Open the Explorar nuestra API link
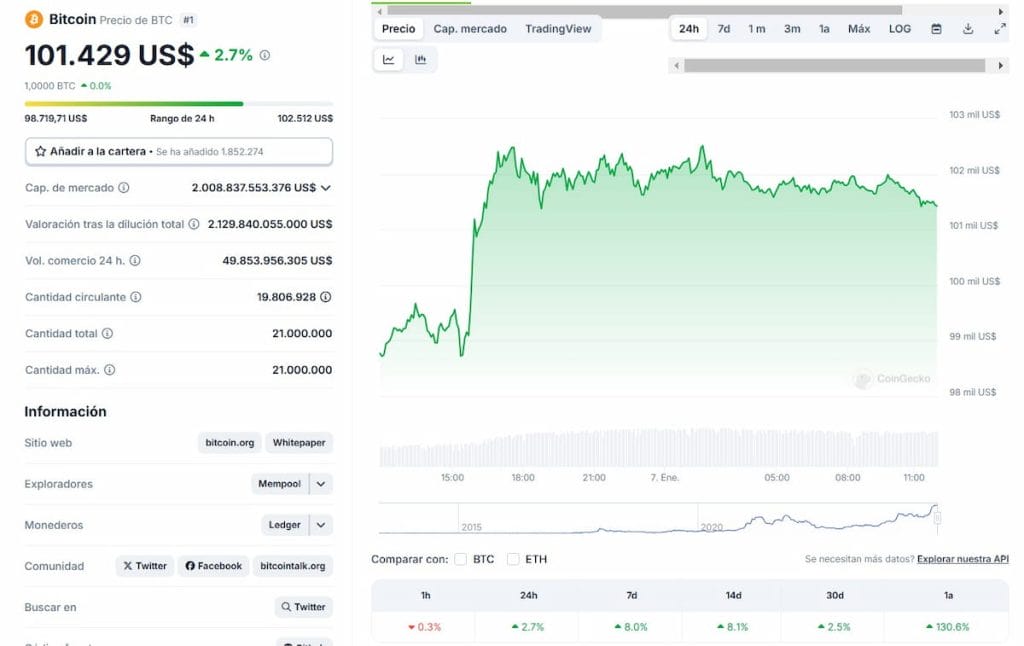Screen dimensions: 1024x646 coord(962,560)
